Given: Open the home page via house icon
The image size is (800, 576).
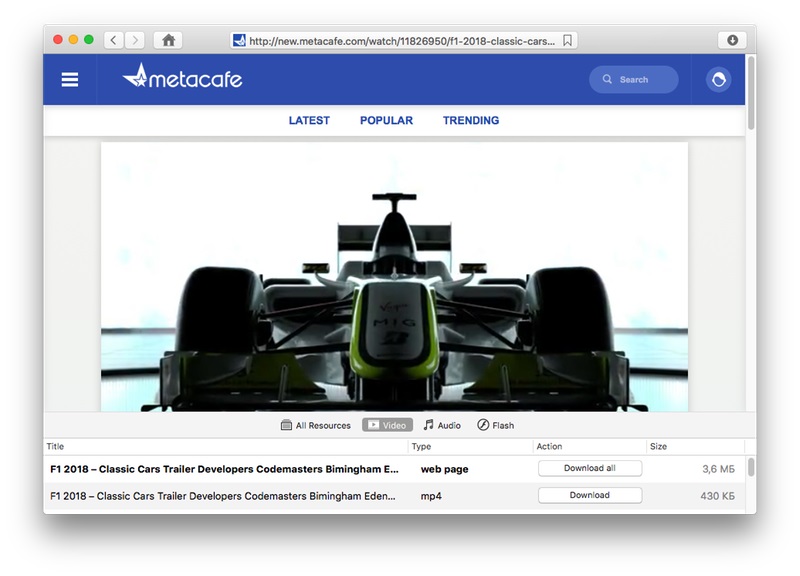Looking at the screenshot, I should (x=168, y=40).
